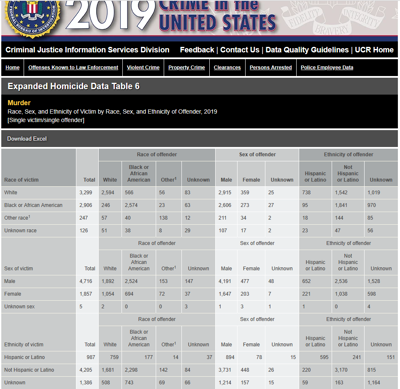Viewport: 400px width, 389px height.
Task: Open Offenses Known to Law Enforcement tab
Action: (x=73, y=68)
